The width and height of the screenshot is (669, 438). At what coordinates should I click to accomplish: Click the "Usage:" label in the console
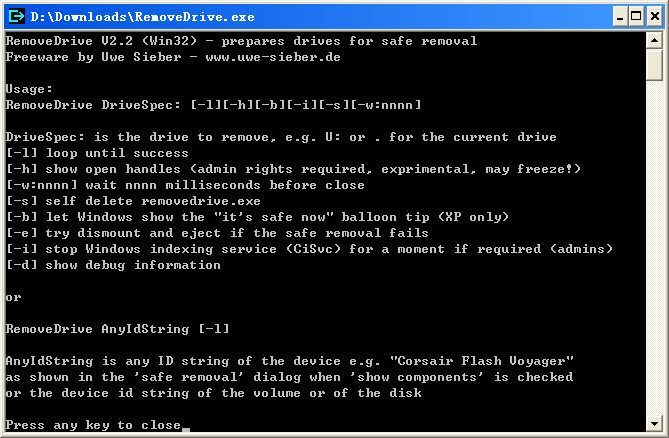tap(29, 89)
